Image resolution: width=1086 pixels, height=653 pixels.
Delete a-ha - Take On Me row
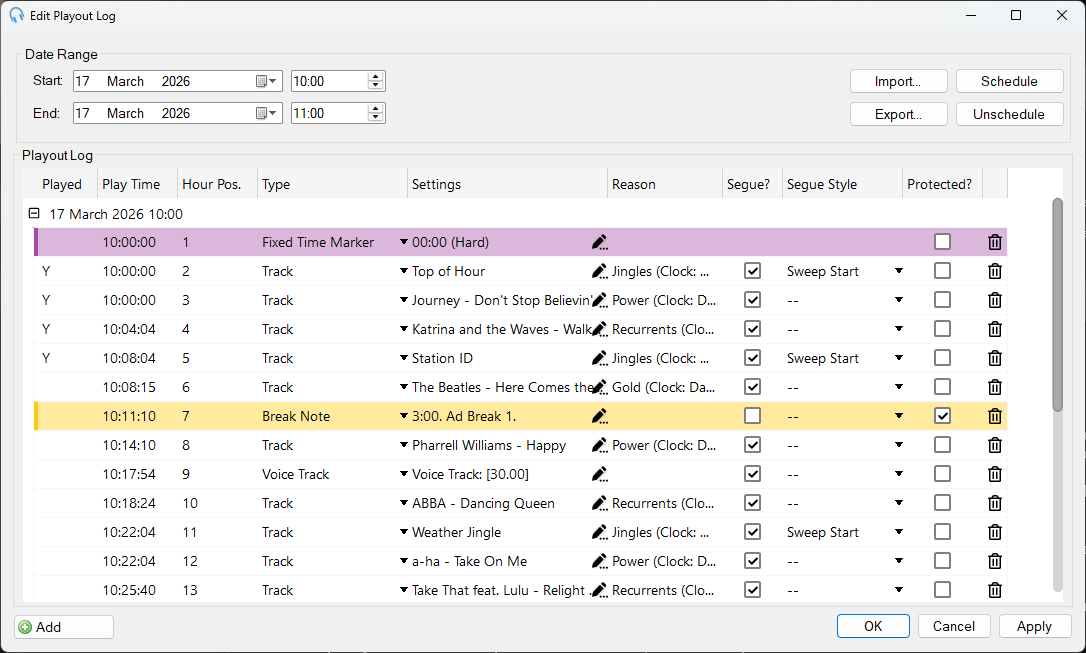[995, 562]
